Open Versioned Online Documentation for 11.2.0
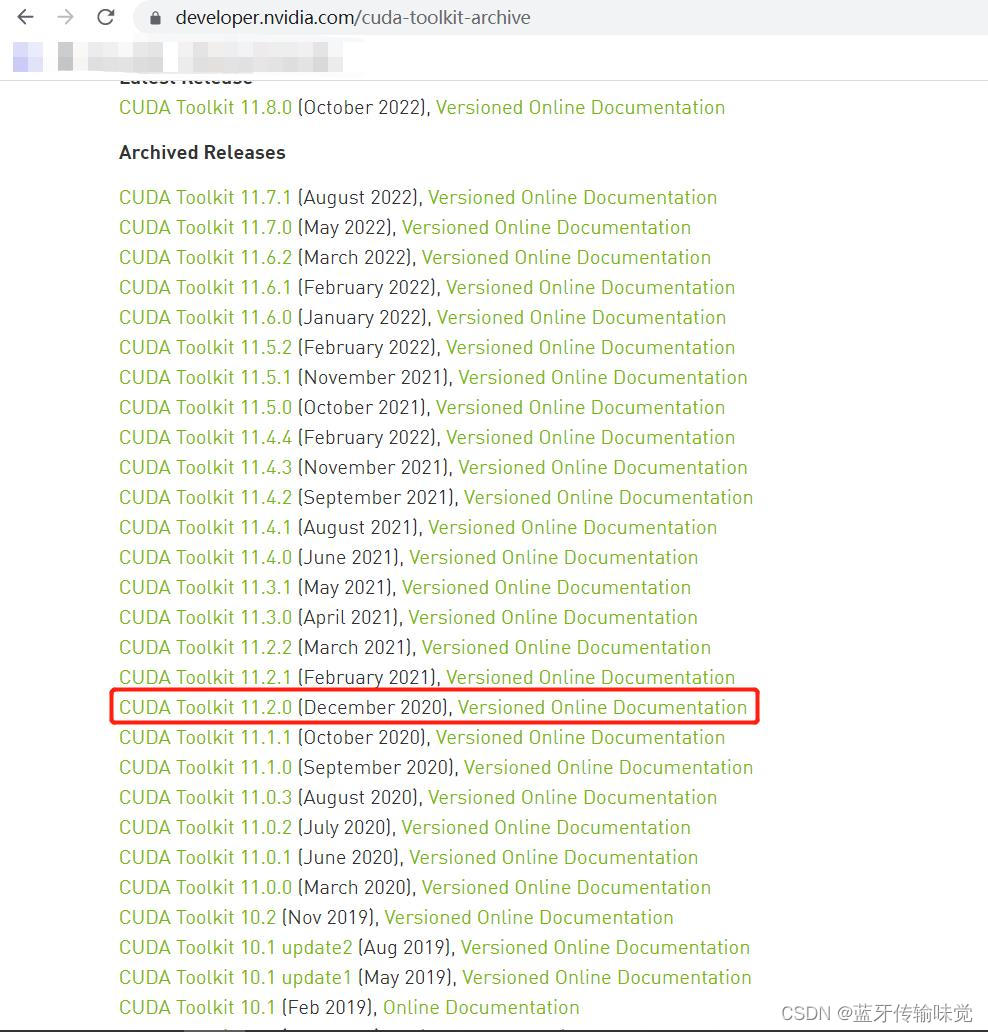Image resolution: width=988 pixels, height=1032 pixels. pyautogui.click(x=602, y=708)
